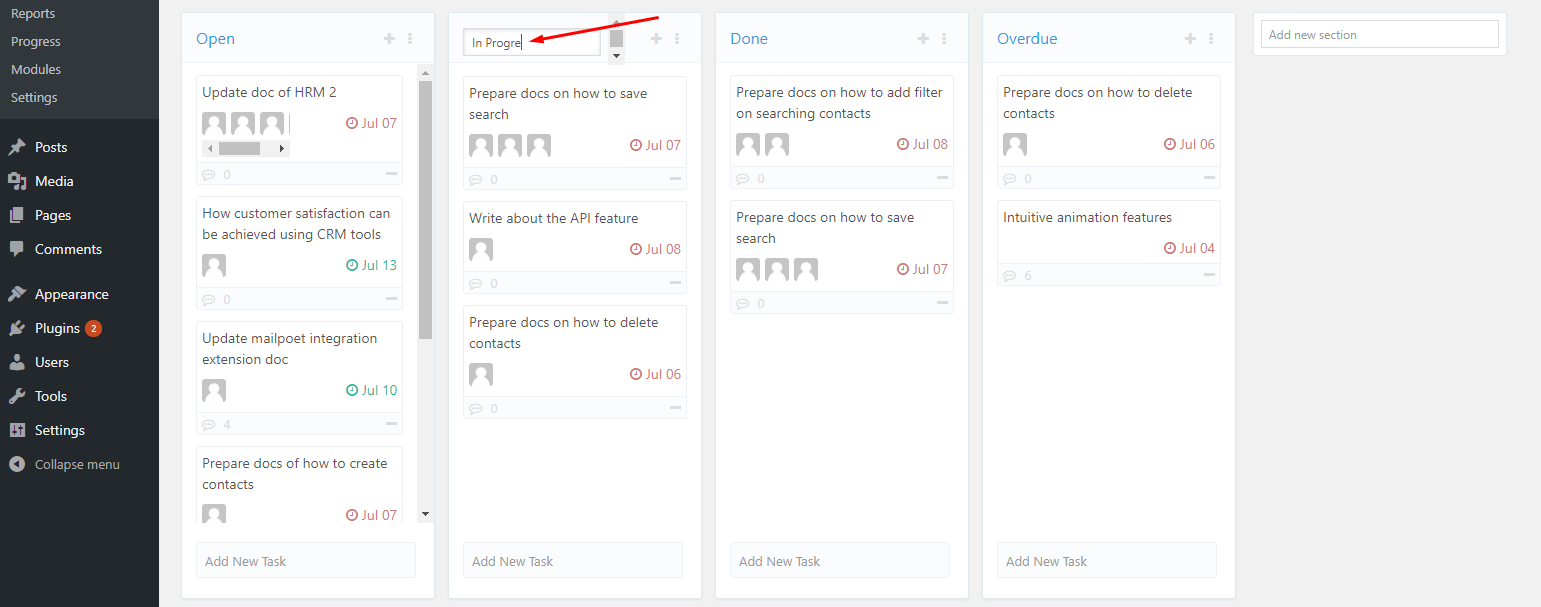Open the three-dot menu of Done section
Viewport: 1541px width, 607px height.
tap(944, 39)
